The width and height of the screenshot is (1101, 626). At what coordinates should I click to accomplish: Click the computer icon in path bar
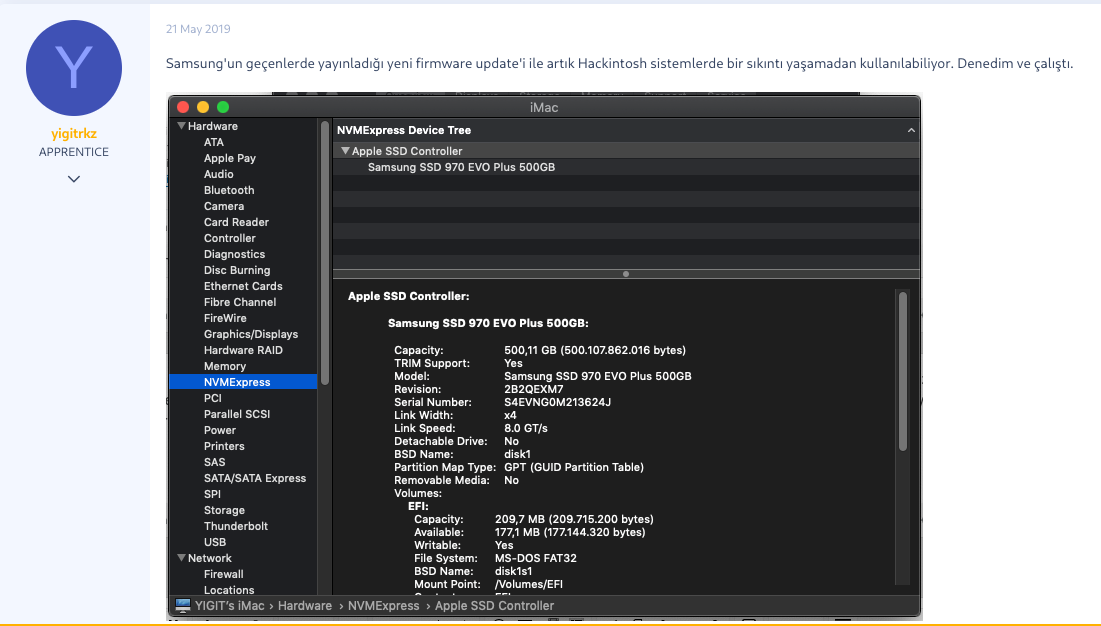pyautogui.click(x=183, y=606)
